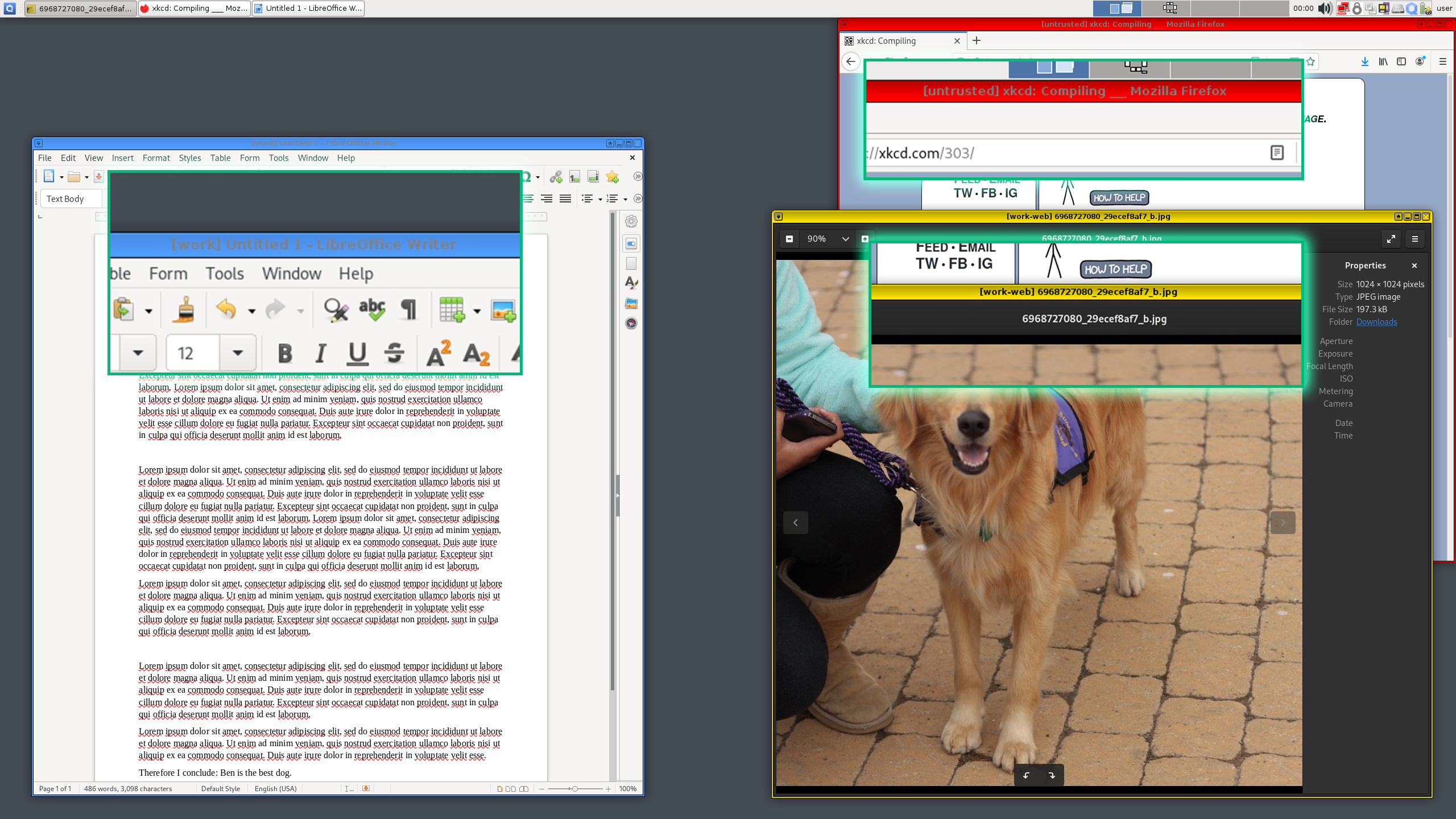
Task: Select the xkcd: Compiling tab in Firefox
Action: (x=903, y=41)
